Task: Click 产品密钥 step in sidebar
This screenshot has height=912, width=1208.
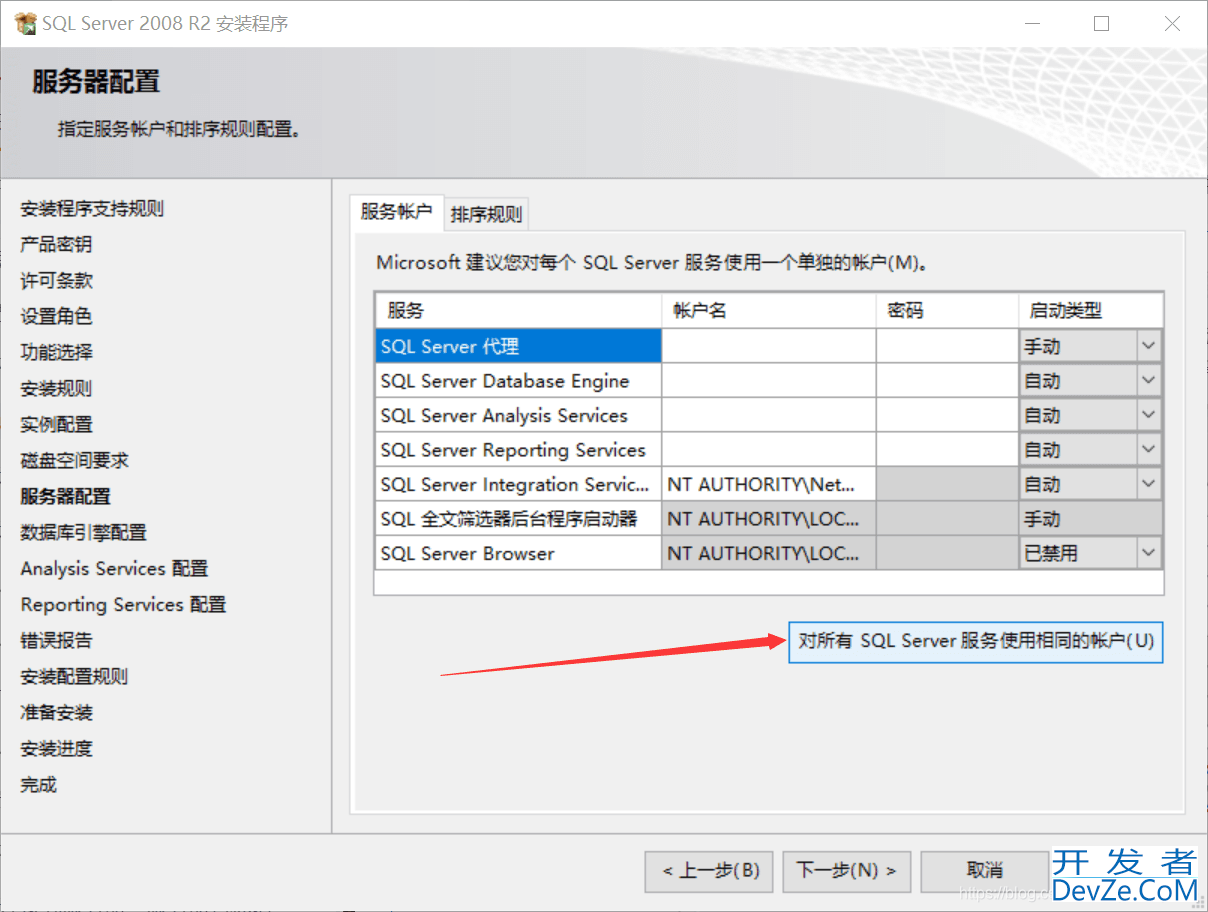Action: coord(56,245)
